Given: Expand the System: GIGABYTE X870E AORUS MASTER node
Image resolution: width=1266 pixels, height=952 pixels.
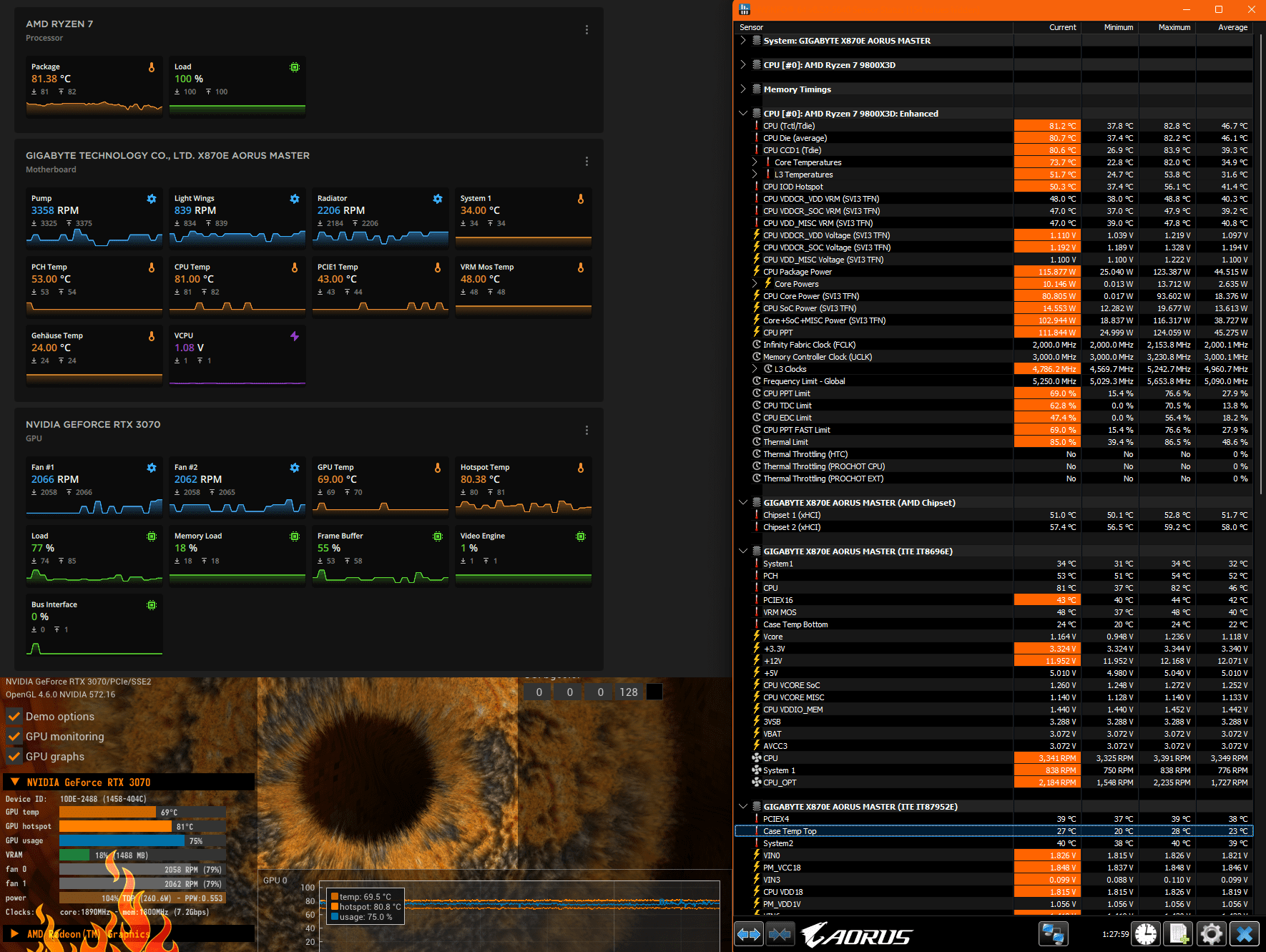Looking at the screenshot, I should tap(743, 41).
